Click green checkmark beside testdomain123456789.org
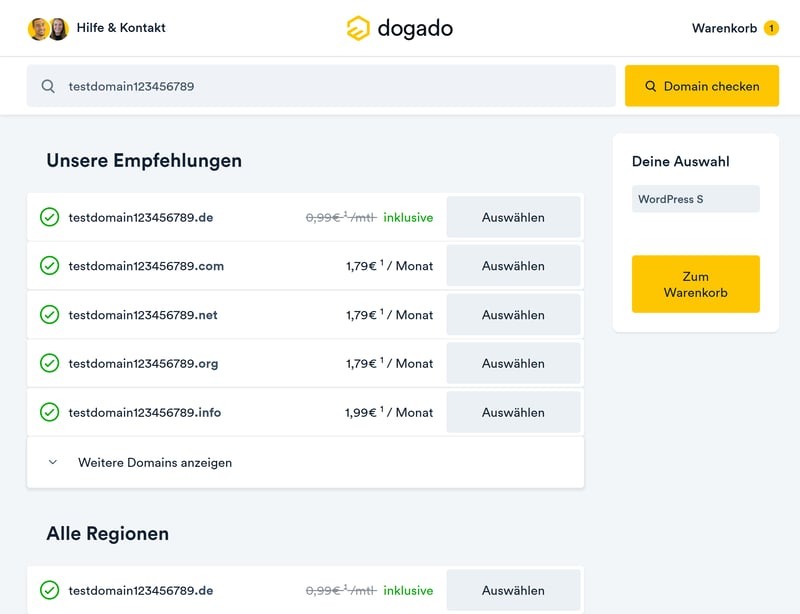800x614 pixels. click(49, 363)
